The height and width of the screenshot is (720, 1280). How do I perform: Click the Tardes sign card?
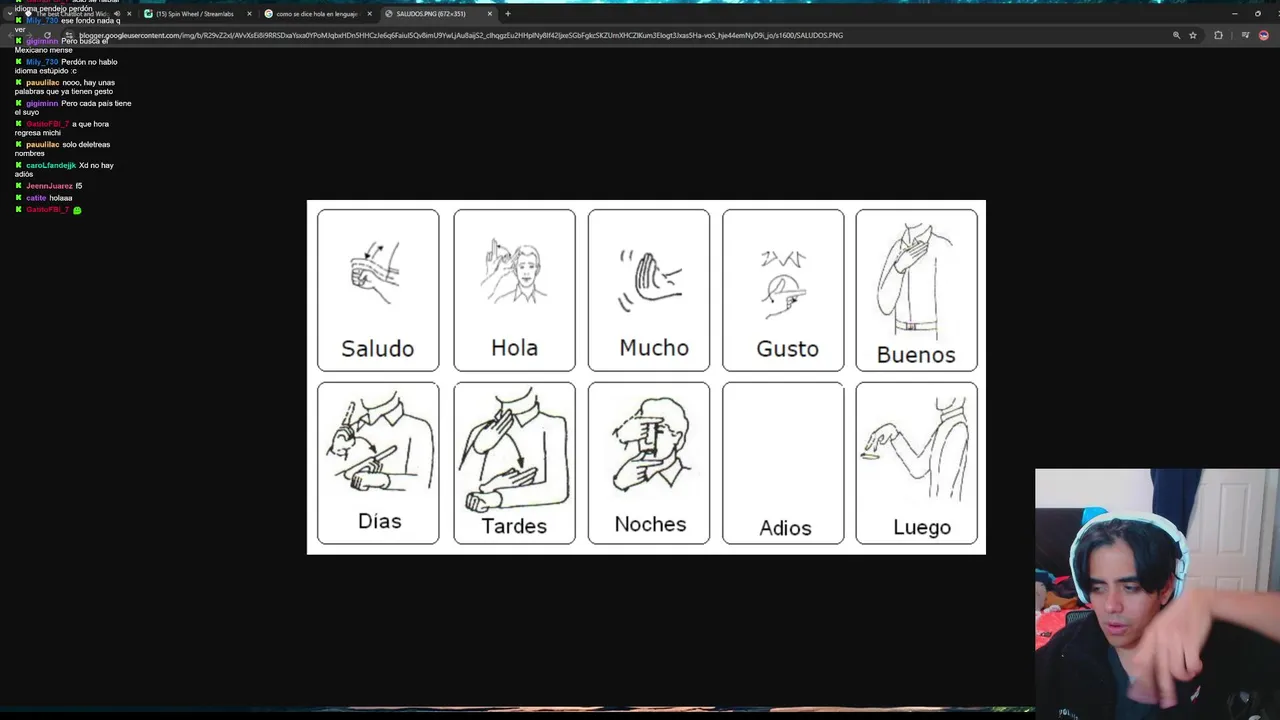514,463
